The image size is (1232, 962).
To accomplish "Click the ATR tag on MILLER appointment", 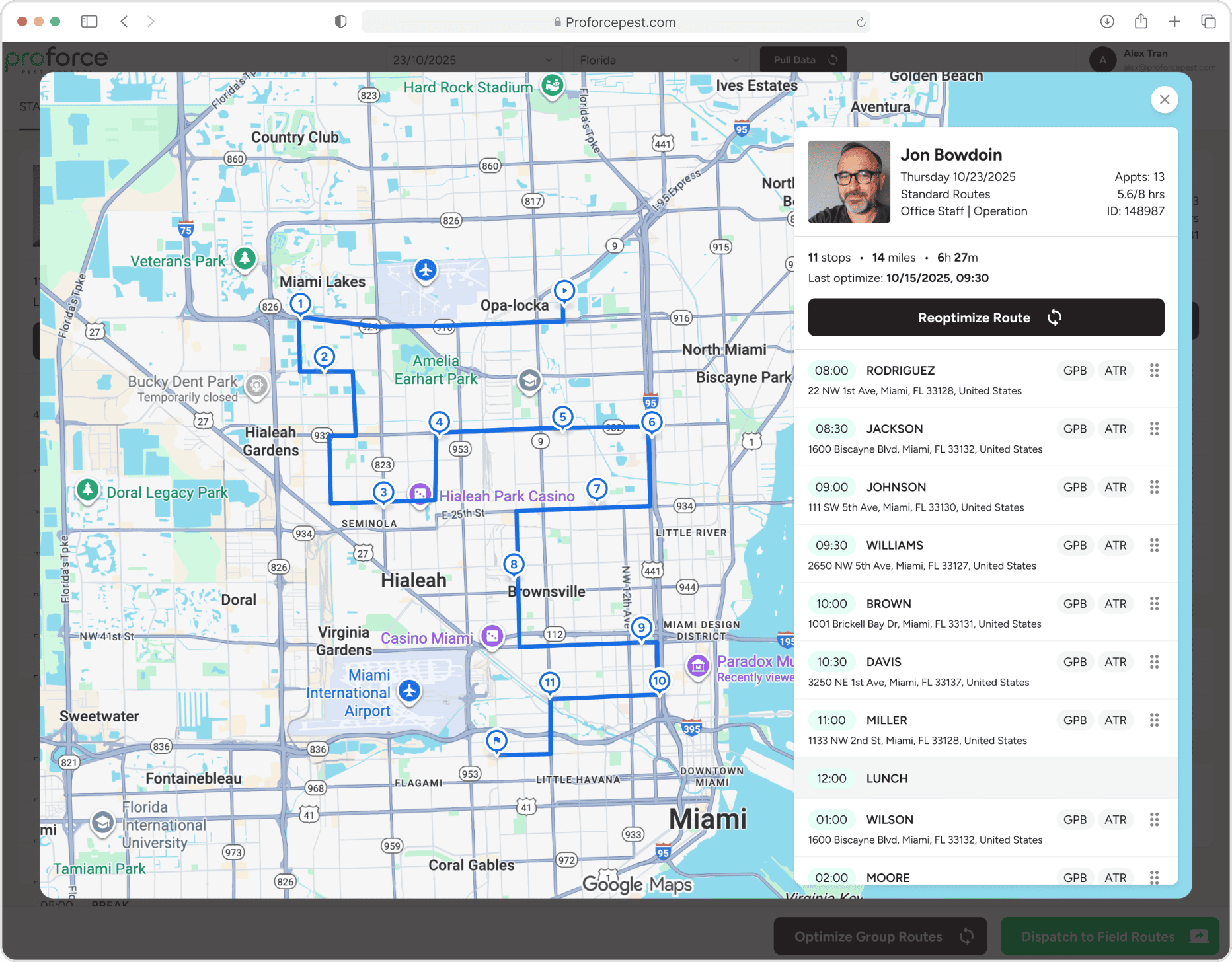I will 1115,720.
